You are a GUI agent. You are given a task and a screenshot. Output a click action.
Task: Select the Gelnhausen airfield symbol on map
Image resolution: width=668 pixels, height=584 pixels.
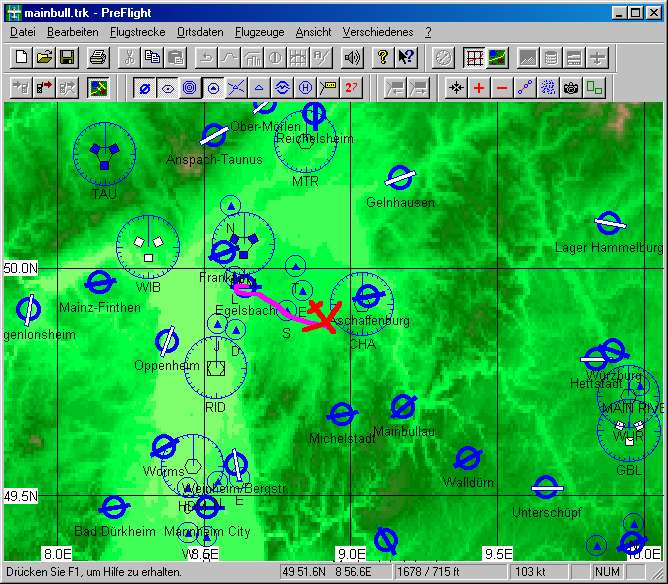click(x=400, y=178)
